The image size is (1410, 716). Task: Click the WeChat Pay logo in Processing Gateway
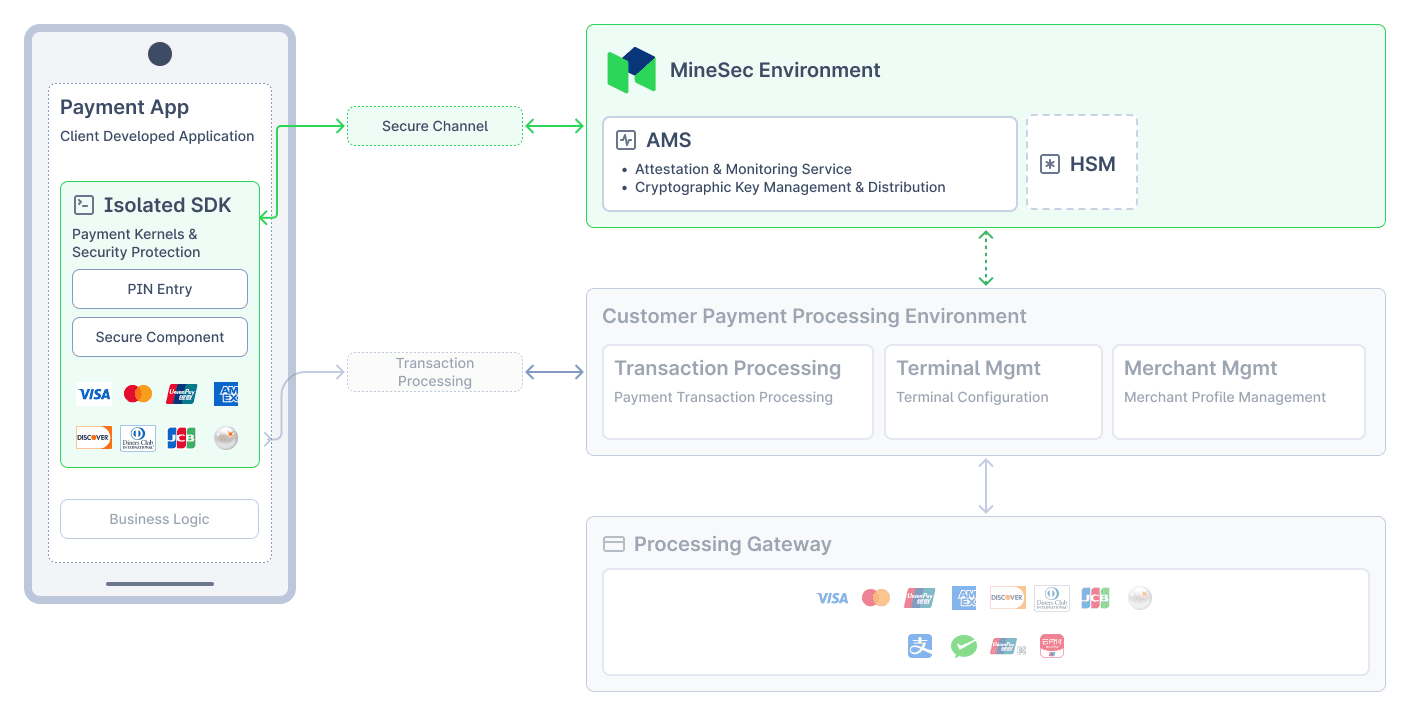click(x=964, y=646)
